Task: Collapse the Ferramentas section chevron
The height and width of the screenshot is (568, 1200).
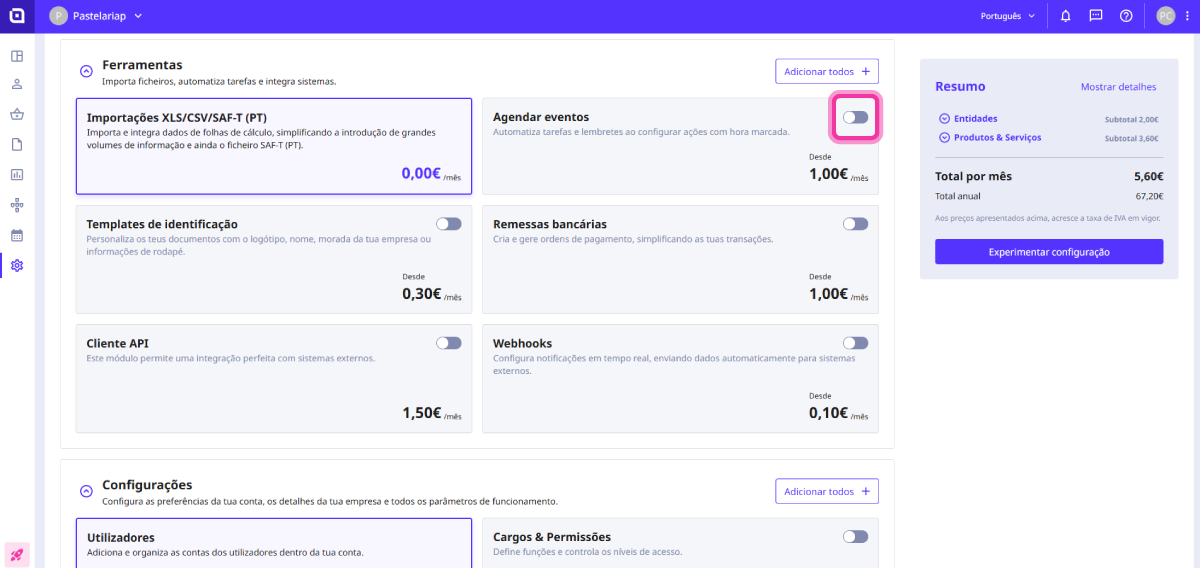Action: click(x=86, y=72)
